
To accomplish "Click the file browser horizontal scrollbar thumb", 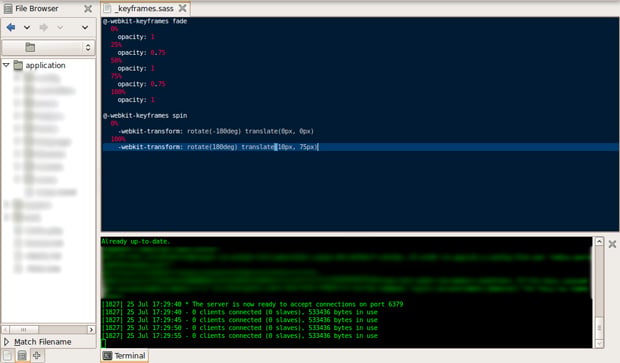I will pos(24,329).
